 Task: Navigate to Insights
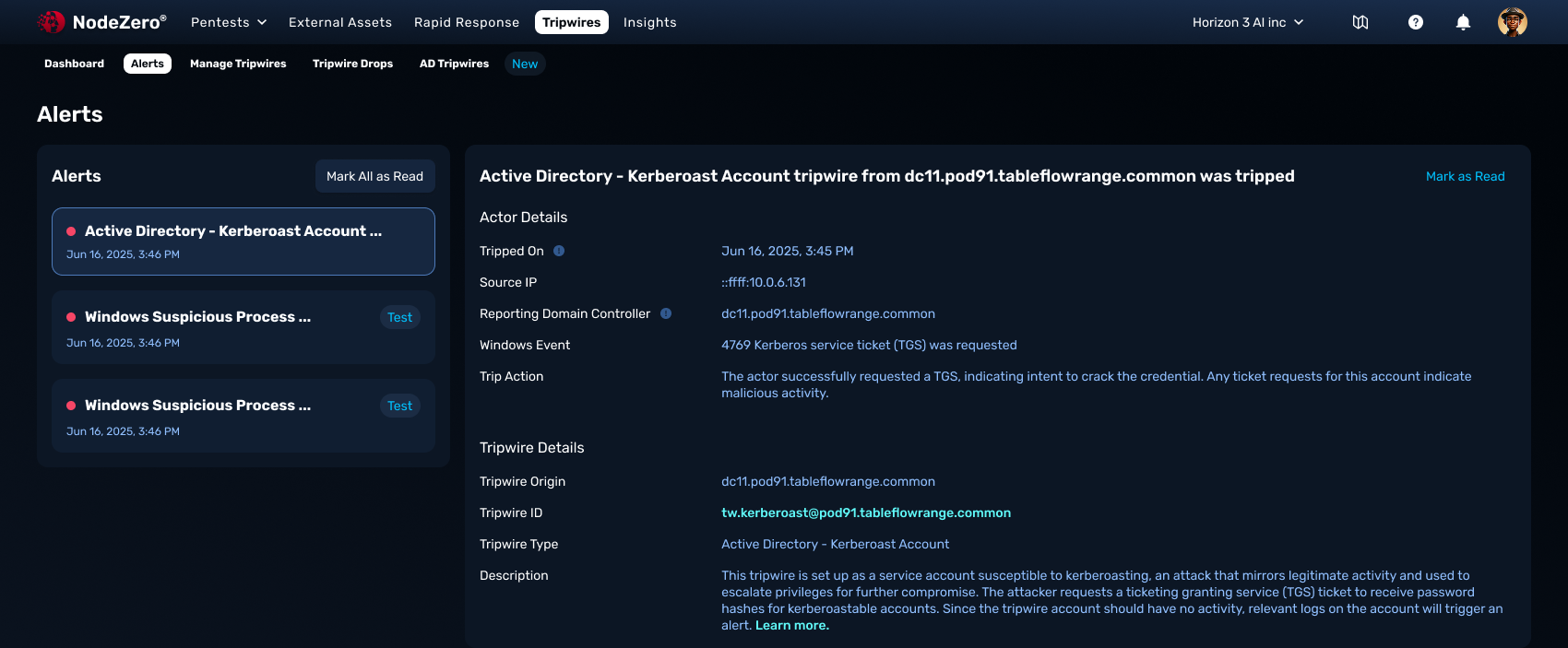point(650,22)
